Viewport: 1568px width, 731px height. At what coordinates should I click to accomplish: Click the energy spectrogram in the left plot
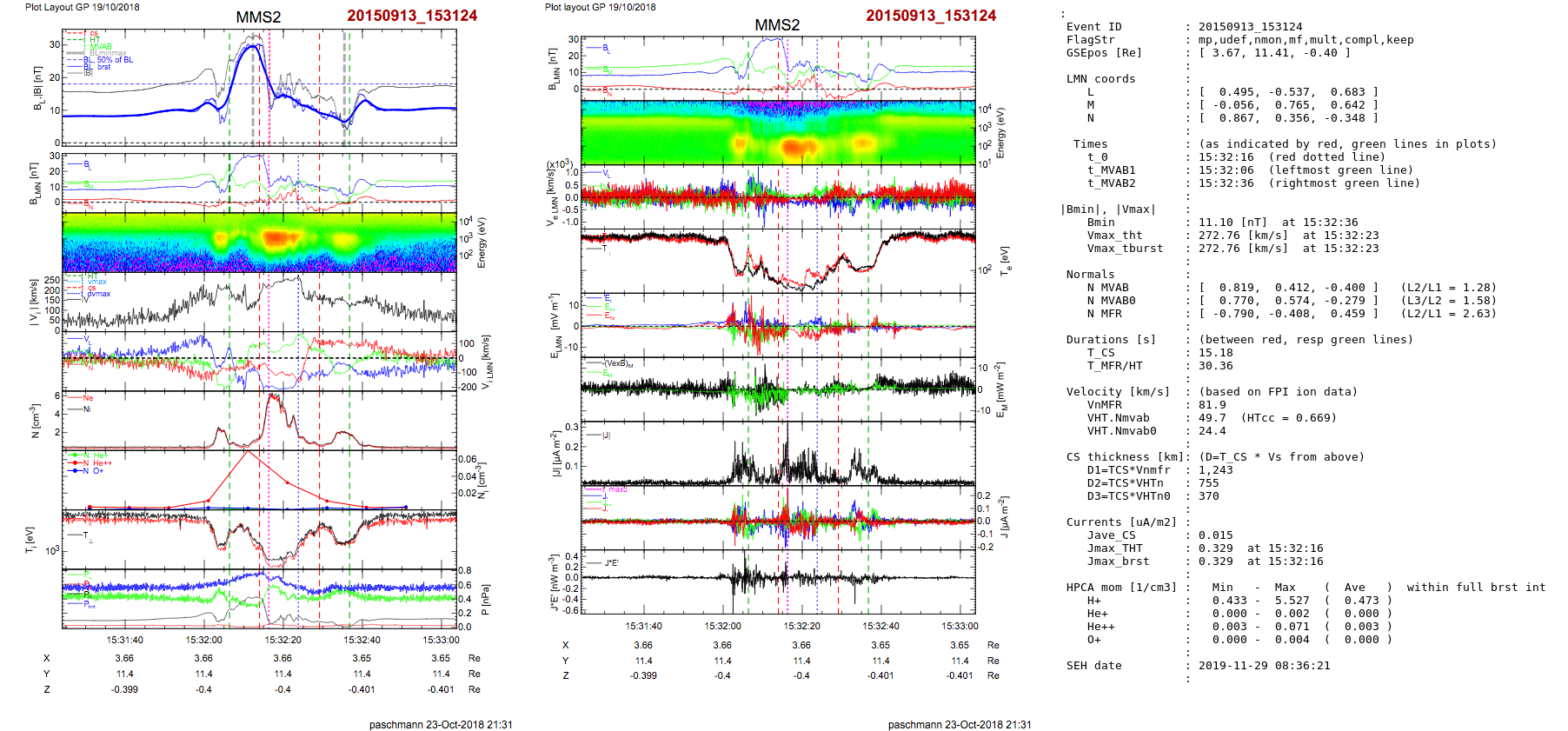coord(259,243)
